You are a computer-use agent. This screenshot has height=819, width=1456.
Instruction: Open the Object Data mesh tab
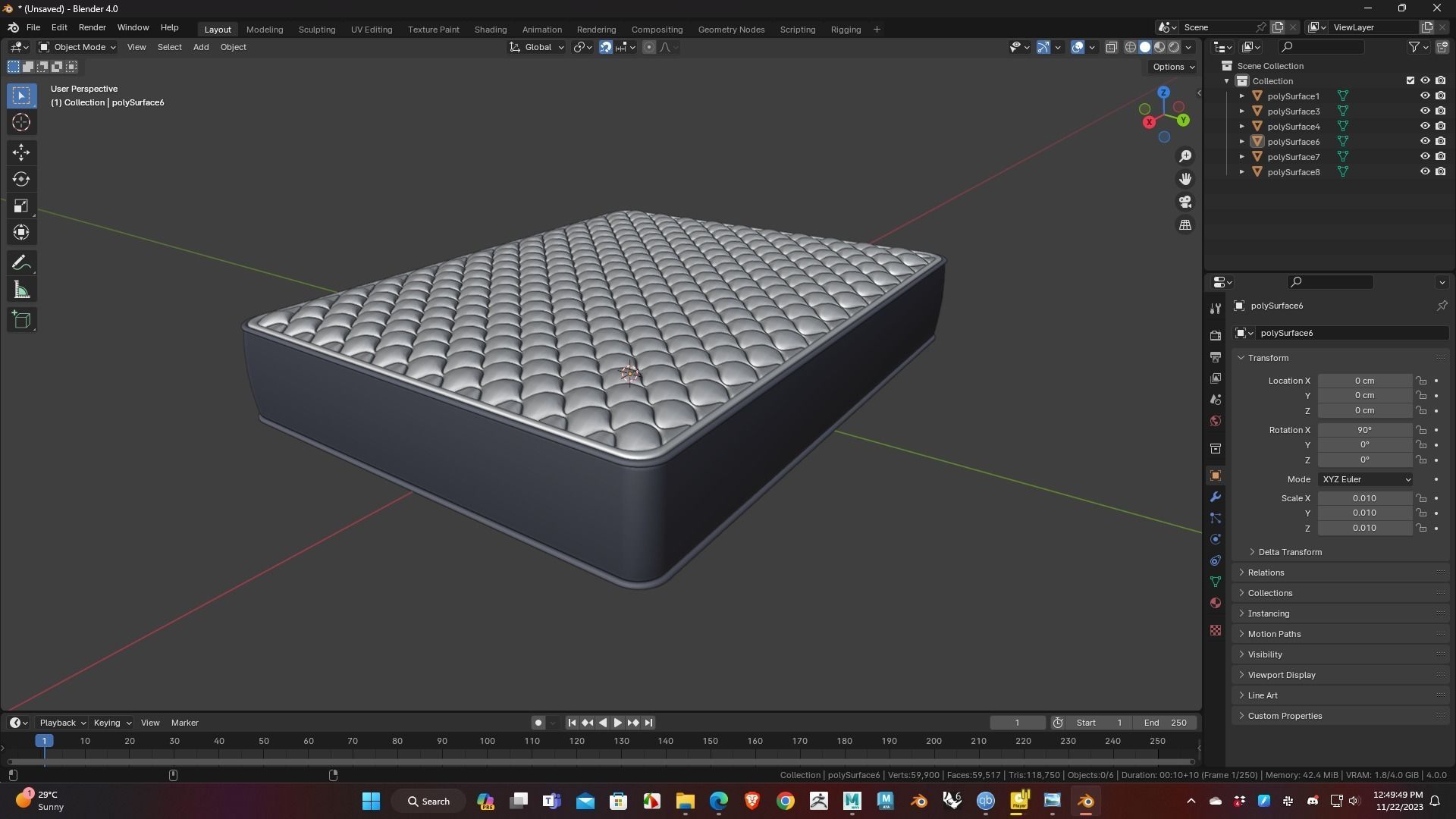coord(1216,582)
